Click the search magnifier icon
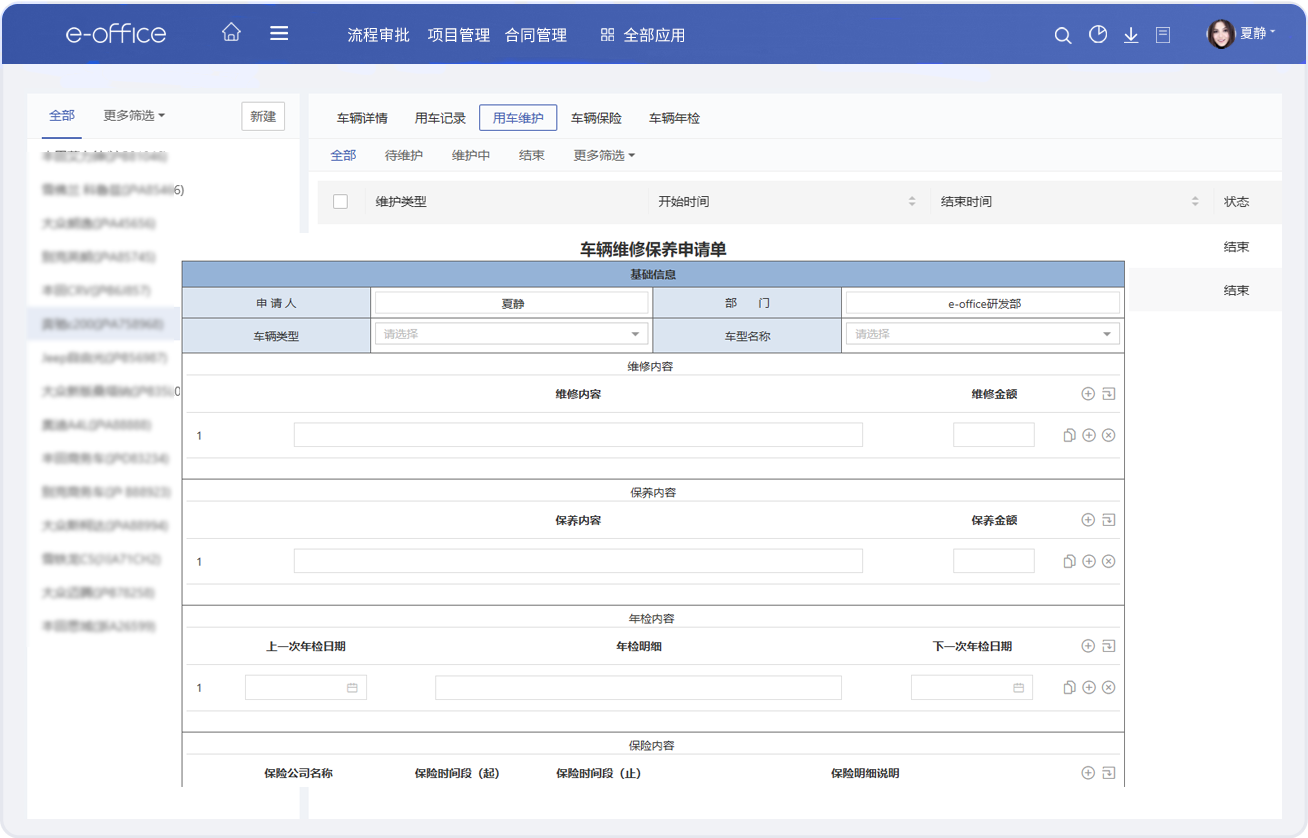 click(x=1063, y=35)
